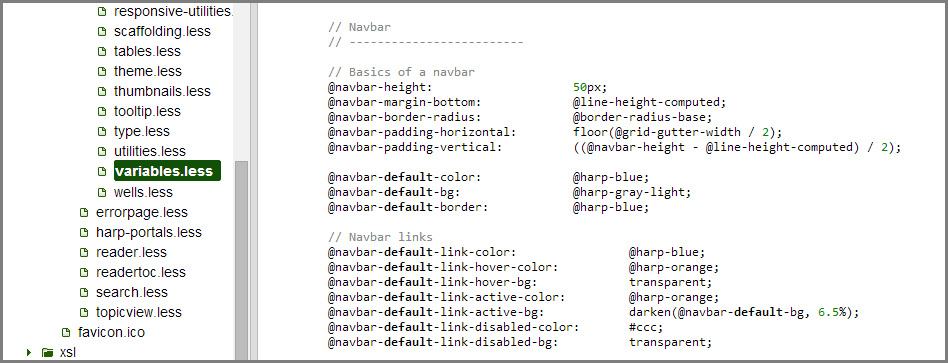Click the xsl folder icon
Screen dimensions: 948x363
click(x=48, y=352)
